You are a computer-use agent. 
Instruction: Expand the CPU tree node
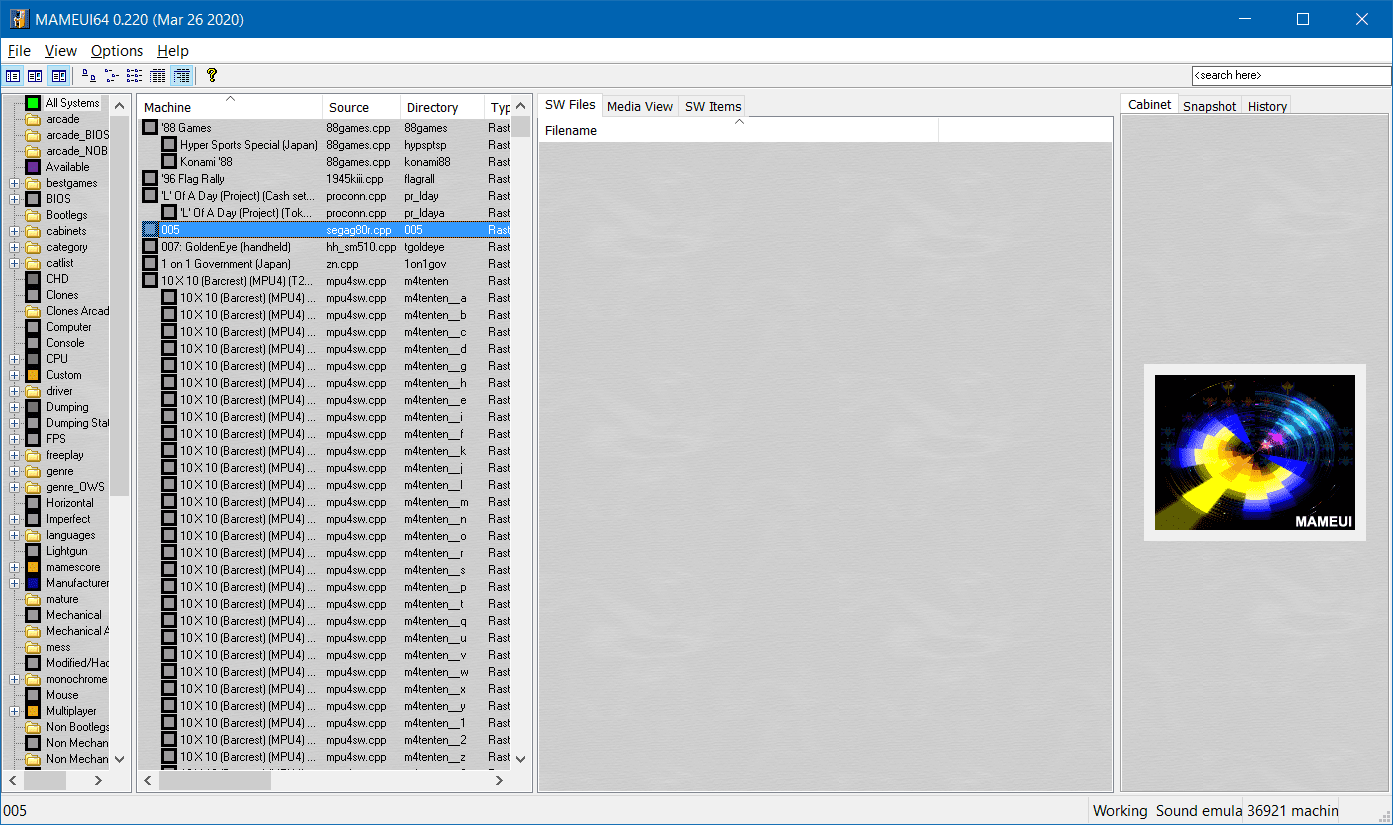point(14,359)
